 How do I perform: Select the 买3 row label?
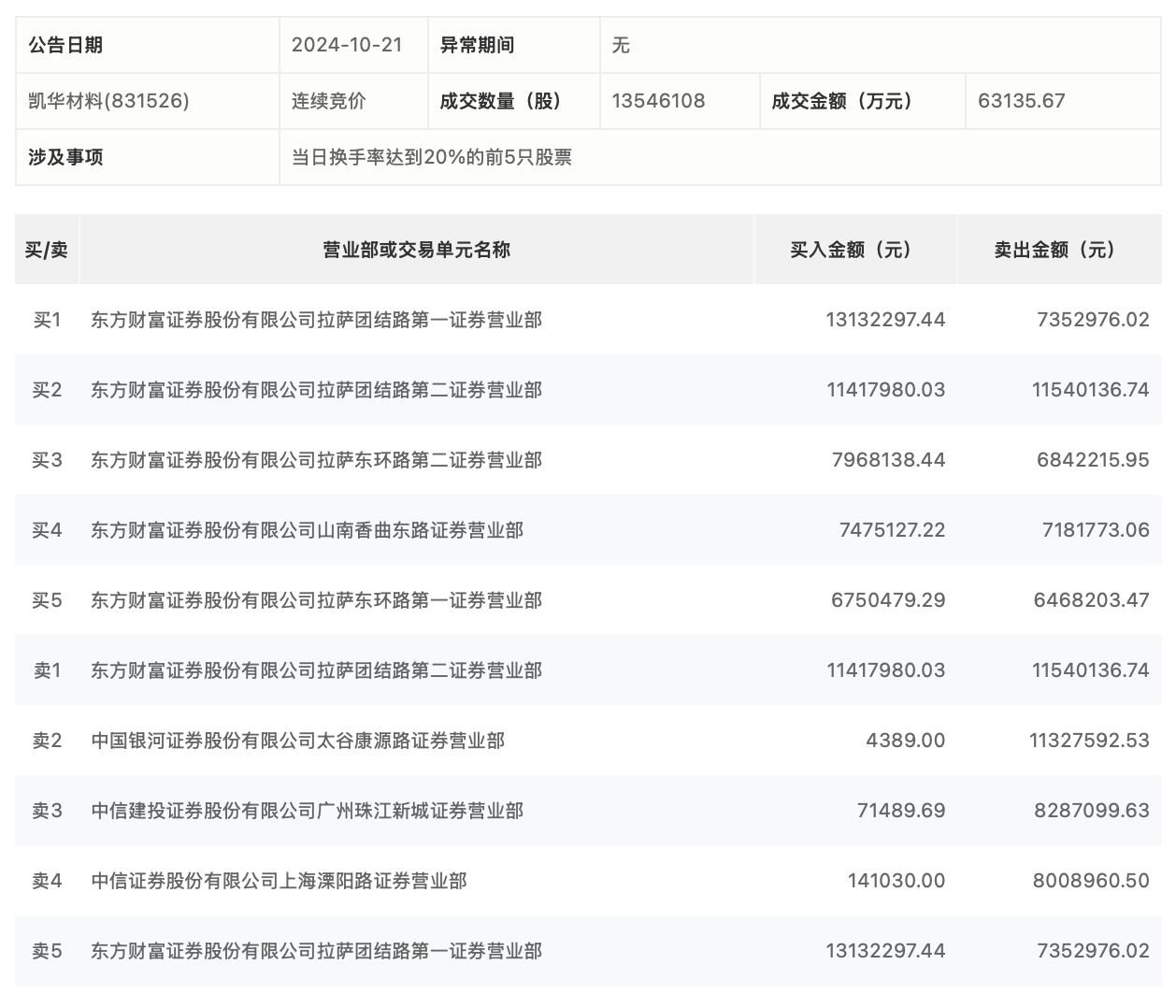click(47, 460)
